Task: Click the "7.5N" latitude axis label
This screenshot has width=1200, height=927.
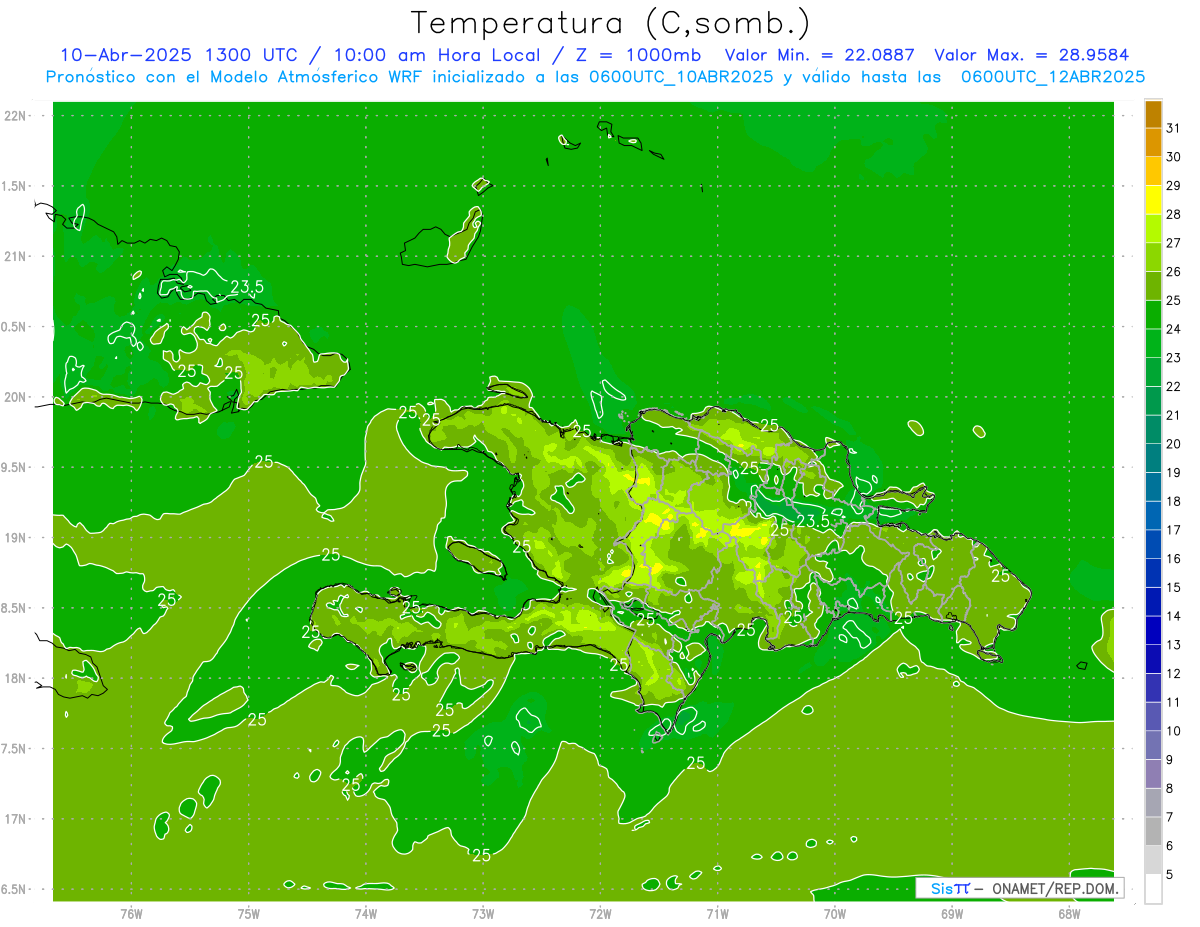Action: (15, 749)
